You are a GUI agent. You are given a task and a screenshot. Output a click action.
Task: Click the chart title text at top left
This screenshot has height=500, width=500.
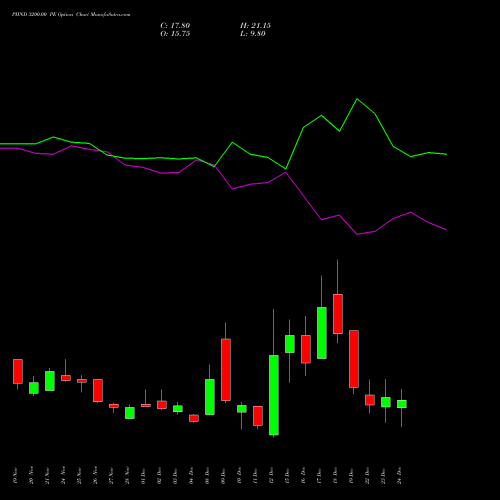tap(71, 15)
